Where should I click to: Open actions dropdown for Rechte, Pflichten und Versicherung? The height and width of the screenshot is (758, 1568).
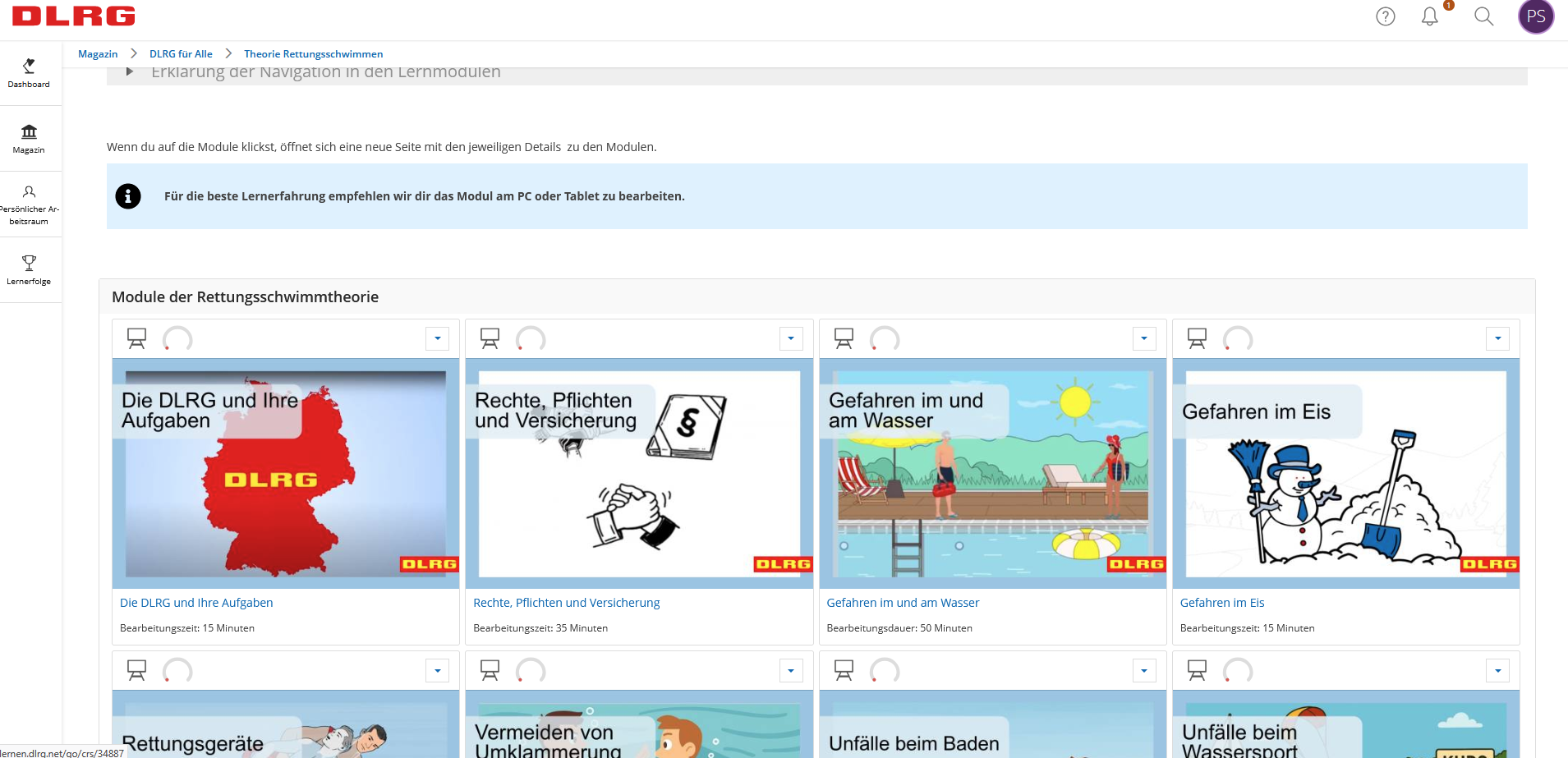click(x=791, y=338)
